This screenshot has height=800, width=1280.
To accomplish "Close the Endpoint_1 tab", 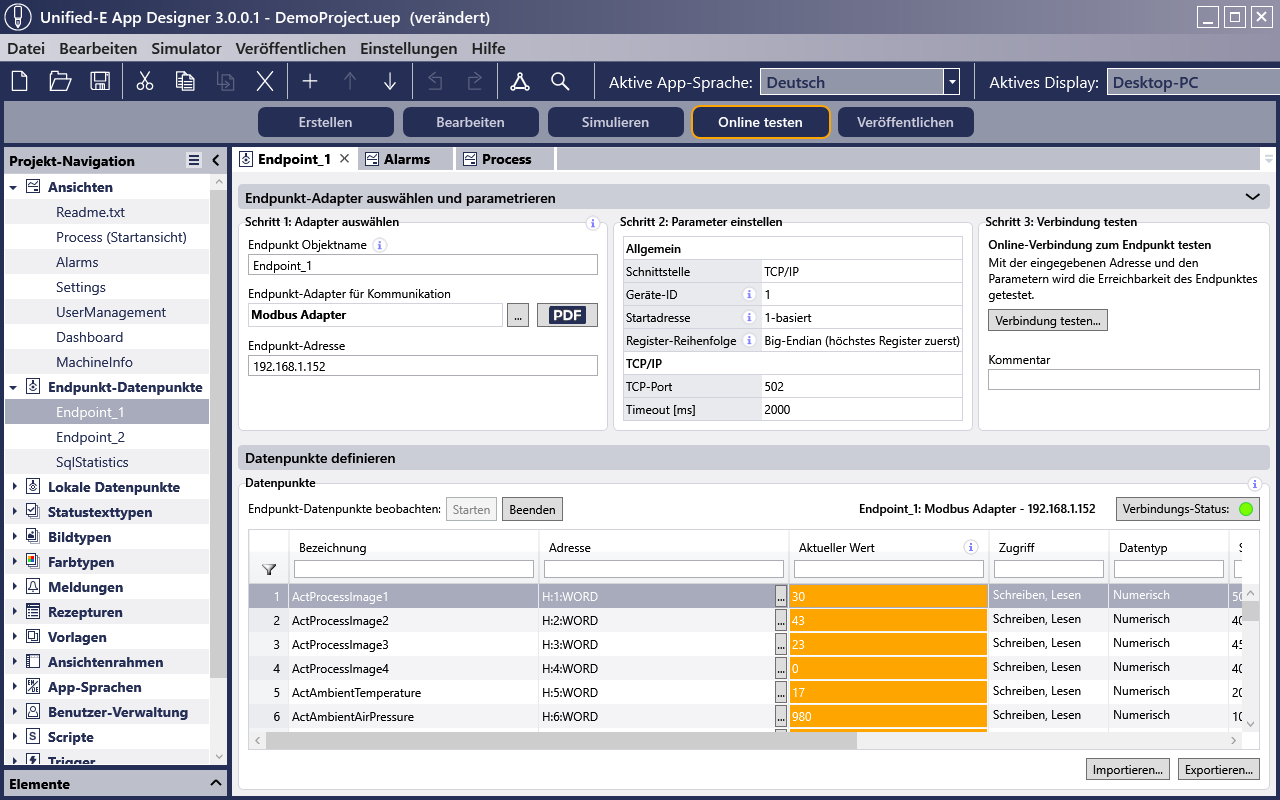I will pyautogui.click(x=344, y=159).
